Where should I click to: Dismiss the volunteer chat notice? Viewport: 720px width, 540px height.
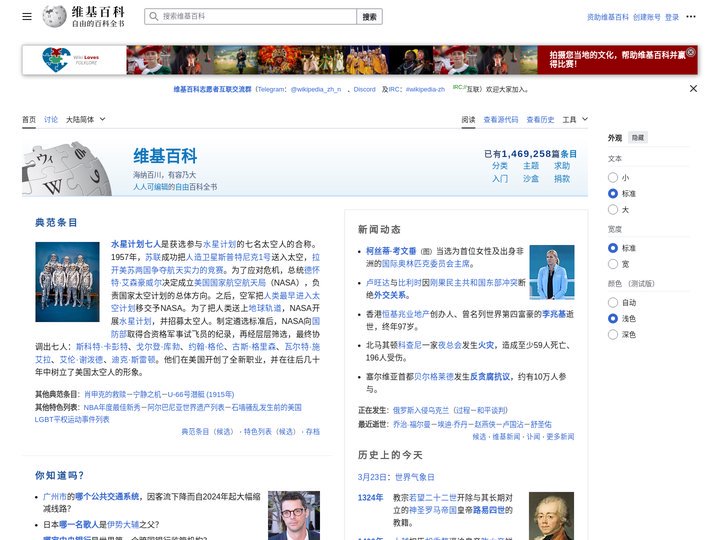pyautogui.click(x=693, y=89)
